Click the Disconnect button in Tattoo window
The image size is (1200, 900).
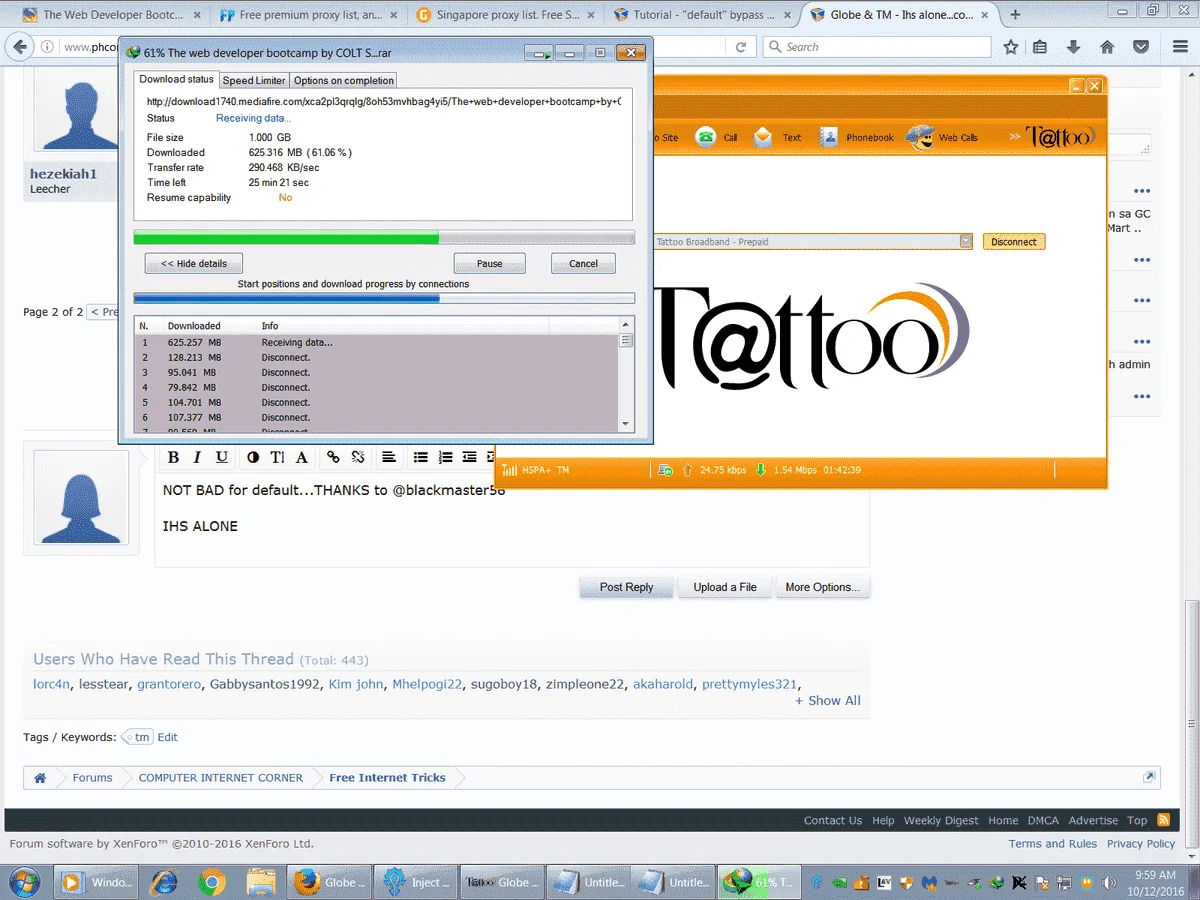(x=1014, y=242)
